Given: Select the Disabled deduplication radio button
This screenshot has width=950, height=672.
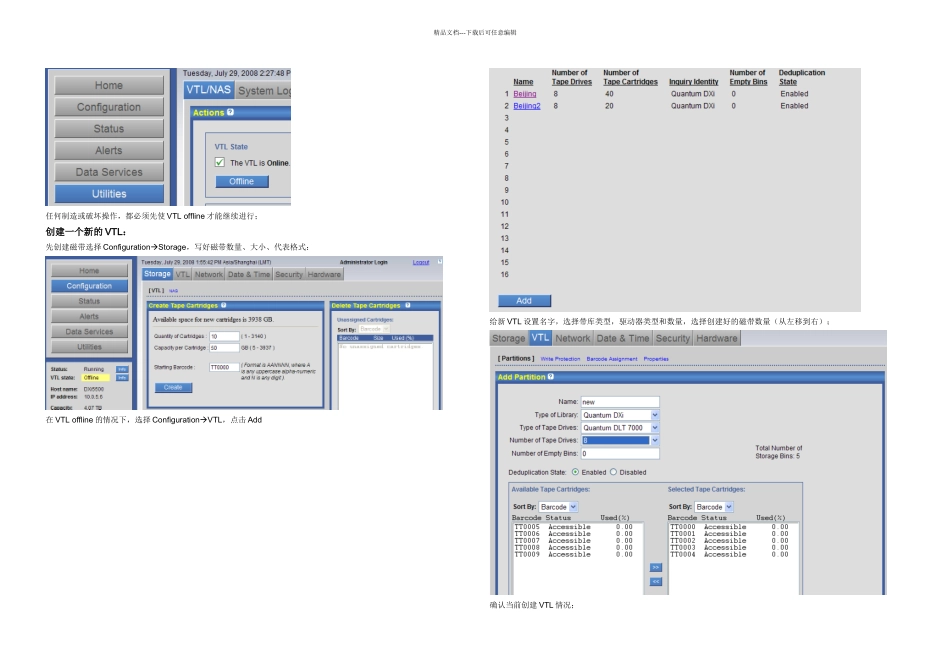Looking at the screenshot, I should [615, 472].
